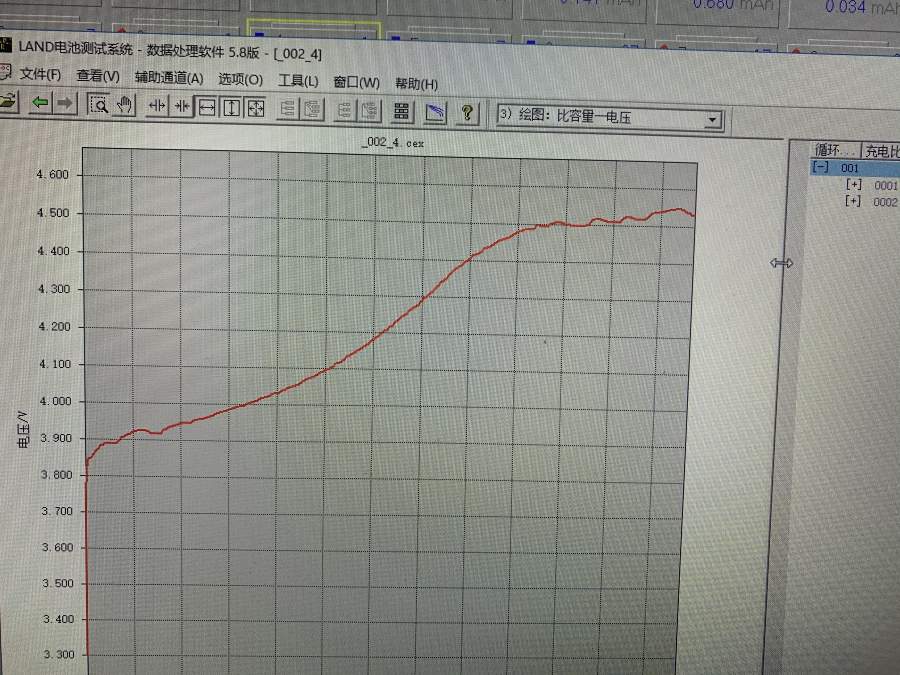The image size is (900, 675).
Task: Click the vertical fit double-arrow icon
Action: pos(231,108)
